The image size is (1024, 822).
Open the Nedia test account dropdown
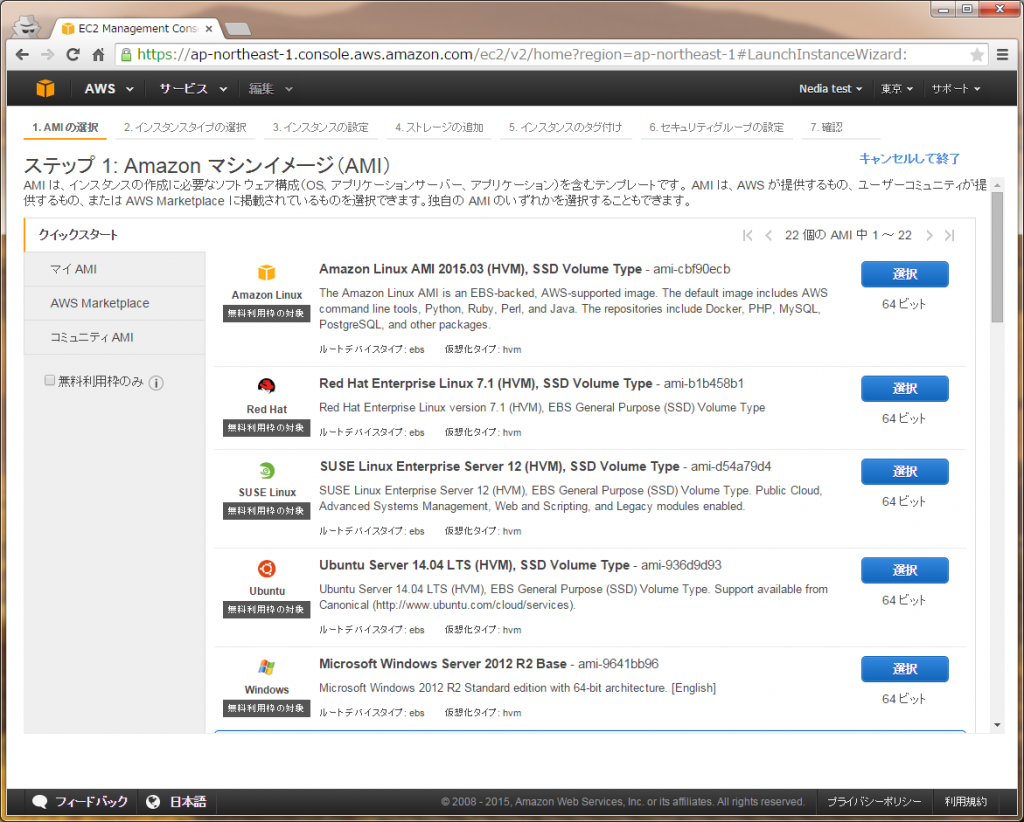[831, 89]
